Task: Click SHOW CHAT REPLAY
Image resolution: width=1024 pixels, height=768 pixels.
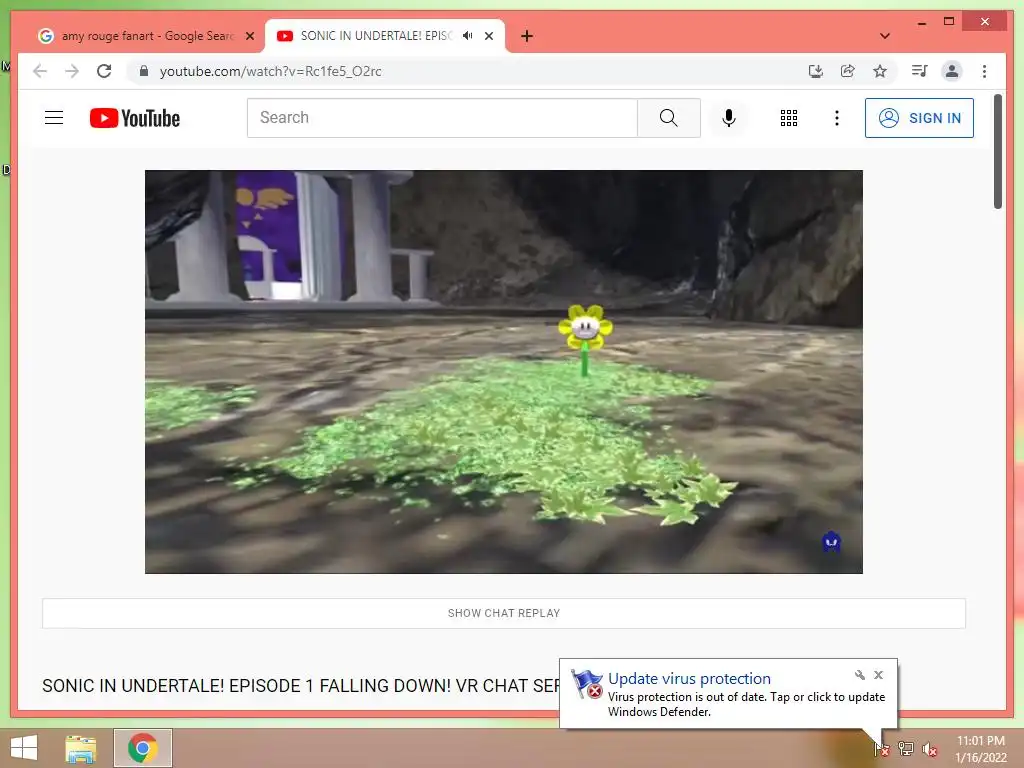Action: tap(504, 613)
